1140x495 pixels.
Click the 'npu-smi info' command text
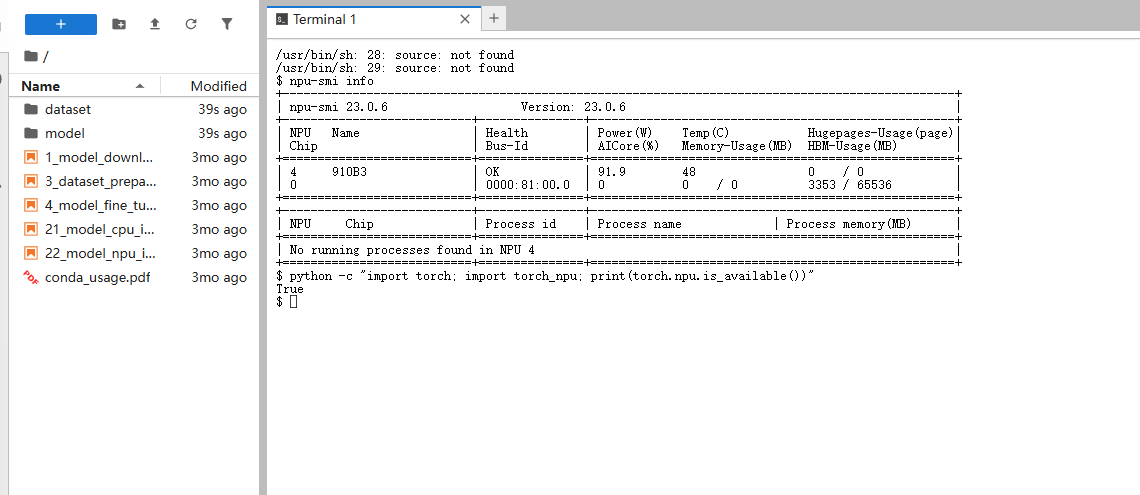pos(332,81)
